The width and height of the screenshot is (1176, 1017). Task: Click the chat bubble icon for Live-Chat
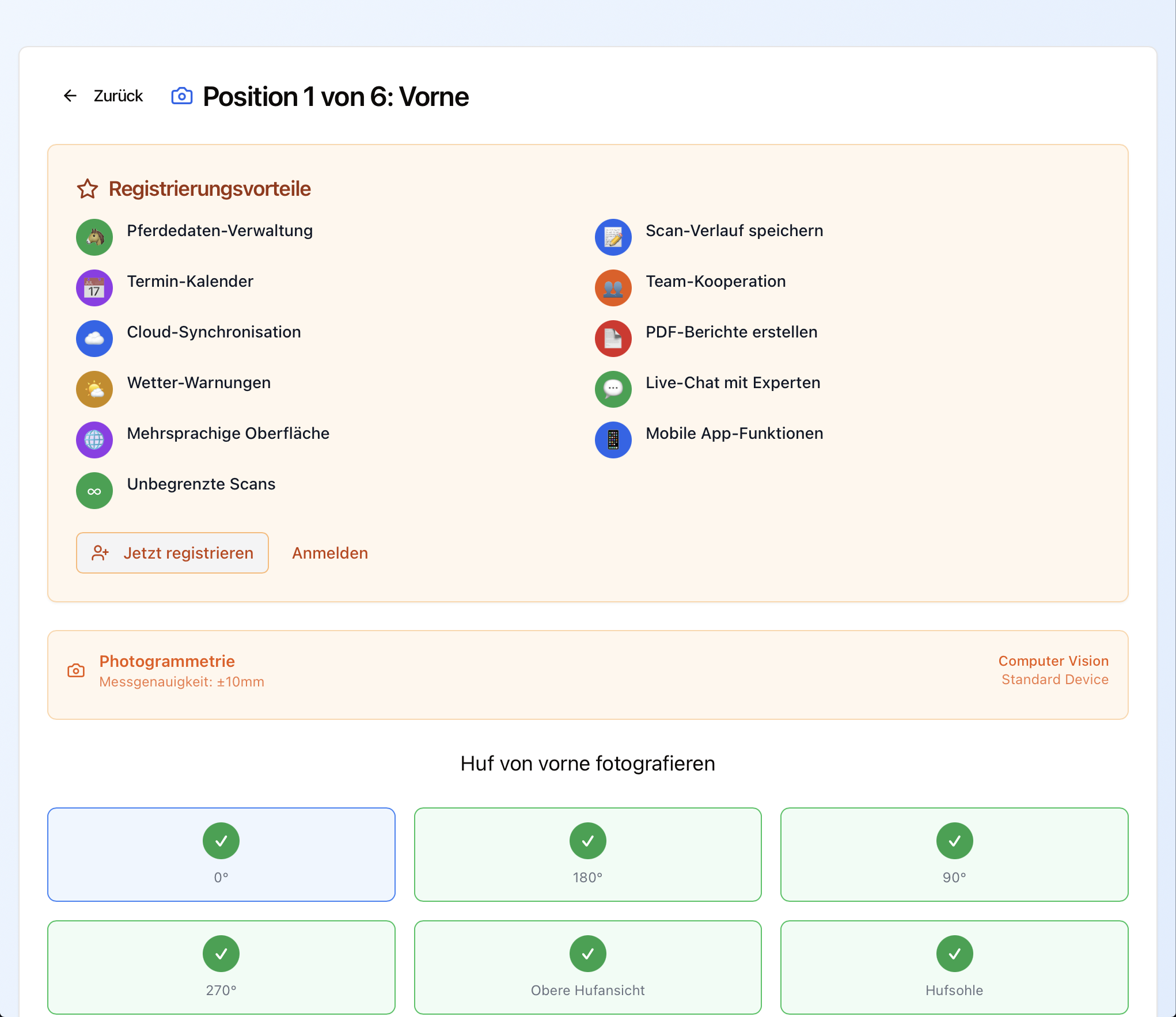[613, 389]
